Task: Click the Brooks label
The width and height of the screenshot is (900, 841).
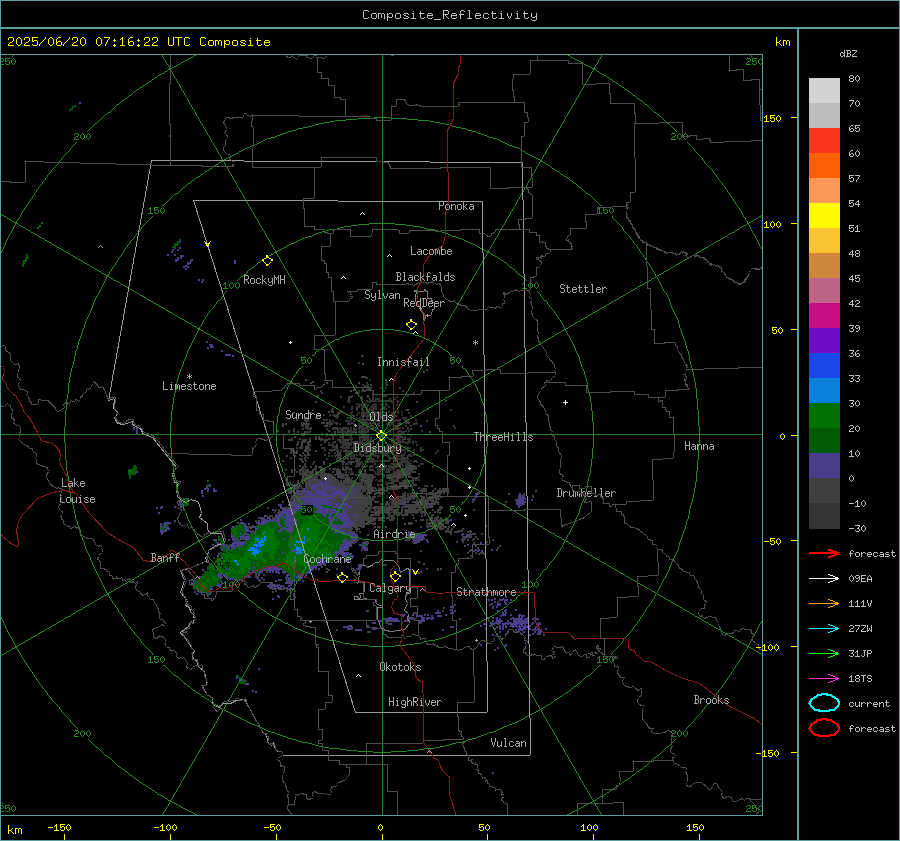Action: tap(711, 700)
